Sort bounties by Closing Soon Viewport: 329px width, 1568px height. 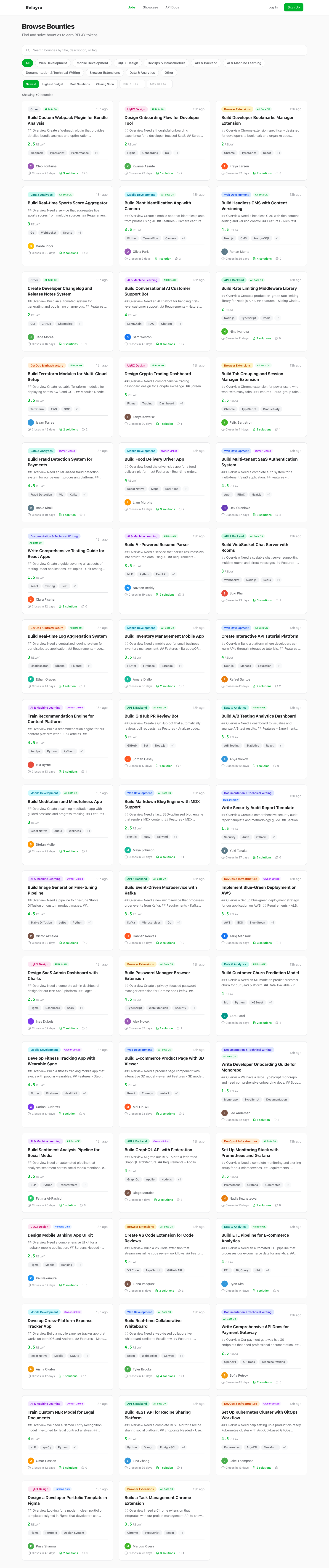(105, 84)
